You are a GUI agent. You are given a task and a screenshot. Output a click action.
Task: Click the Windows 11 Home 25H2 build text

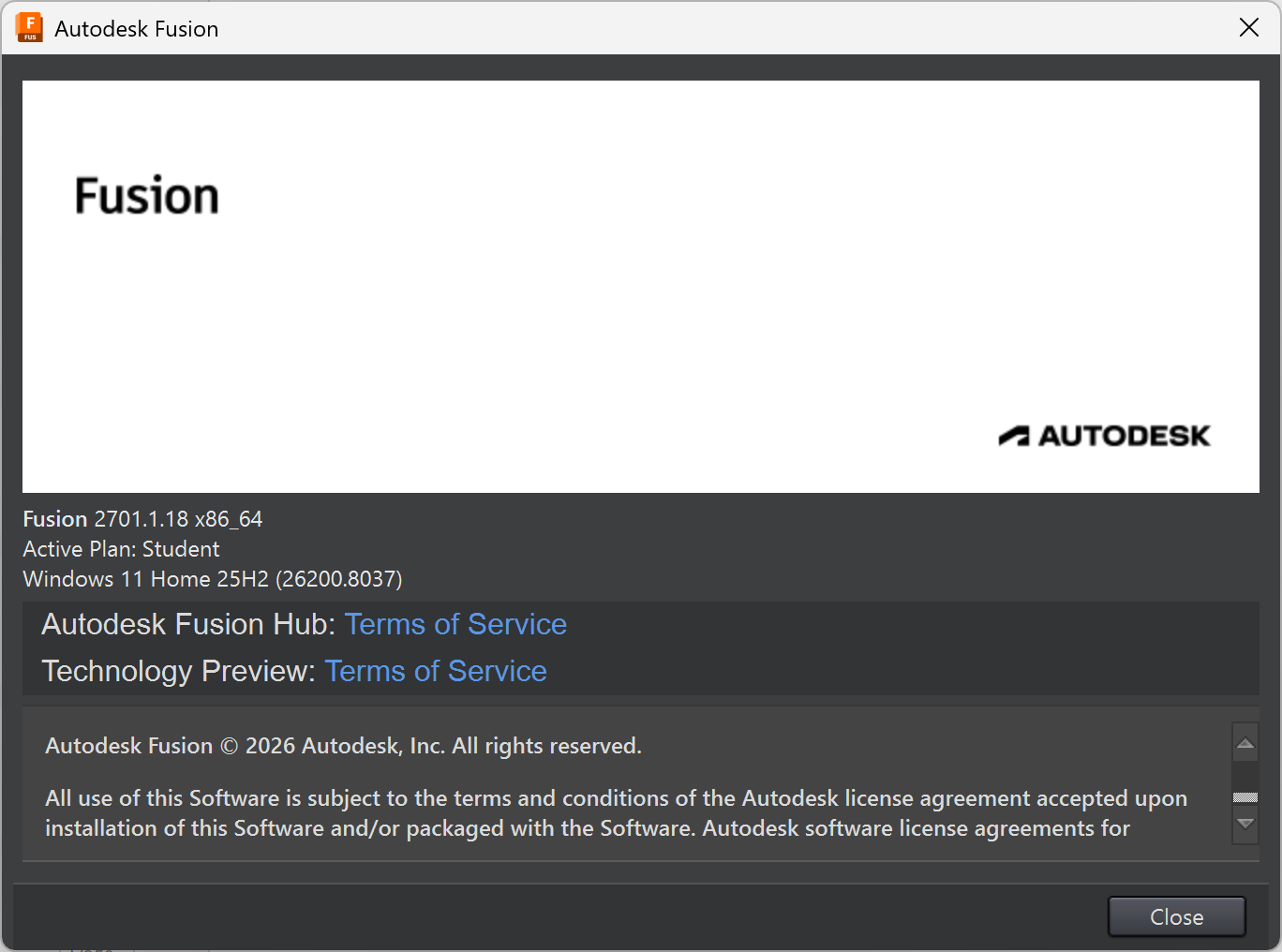coord(212,579)
